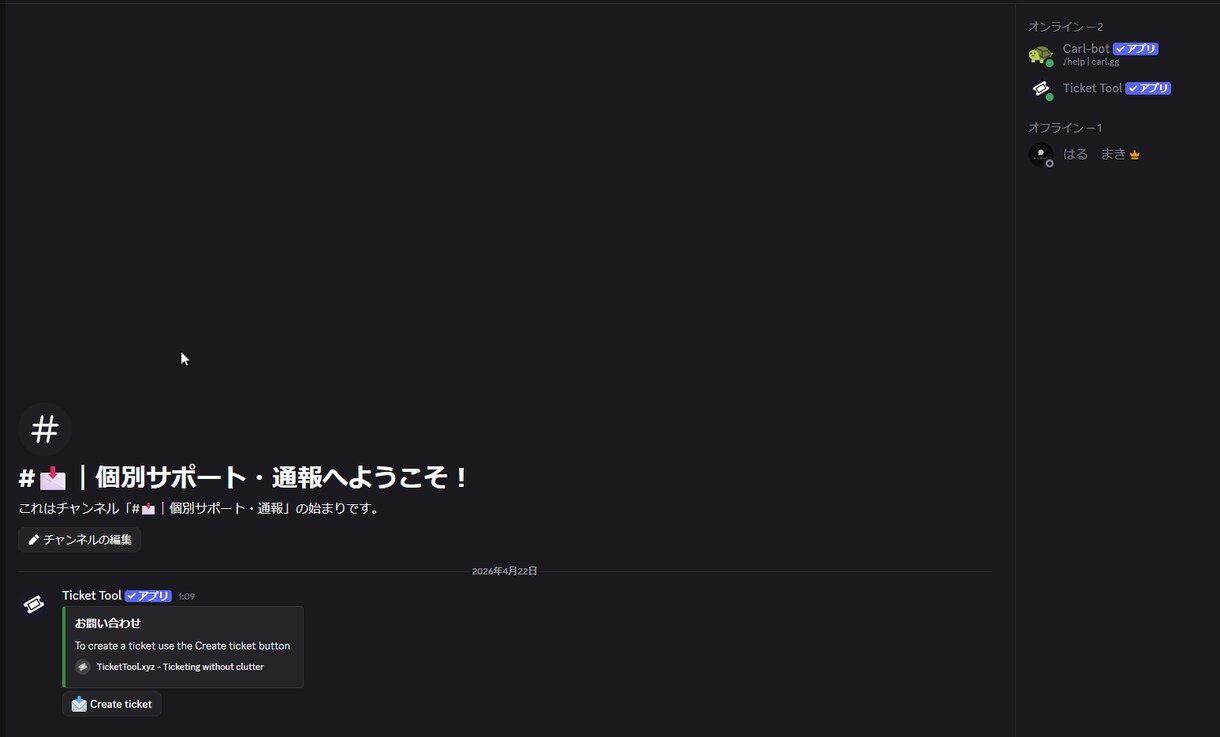Click the channel welcome heading 個別サポート・通報へようこそ！
This screenshot has width=1220, height=737.
click(244, 478)
